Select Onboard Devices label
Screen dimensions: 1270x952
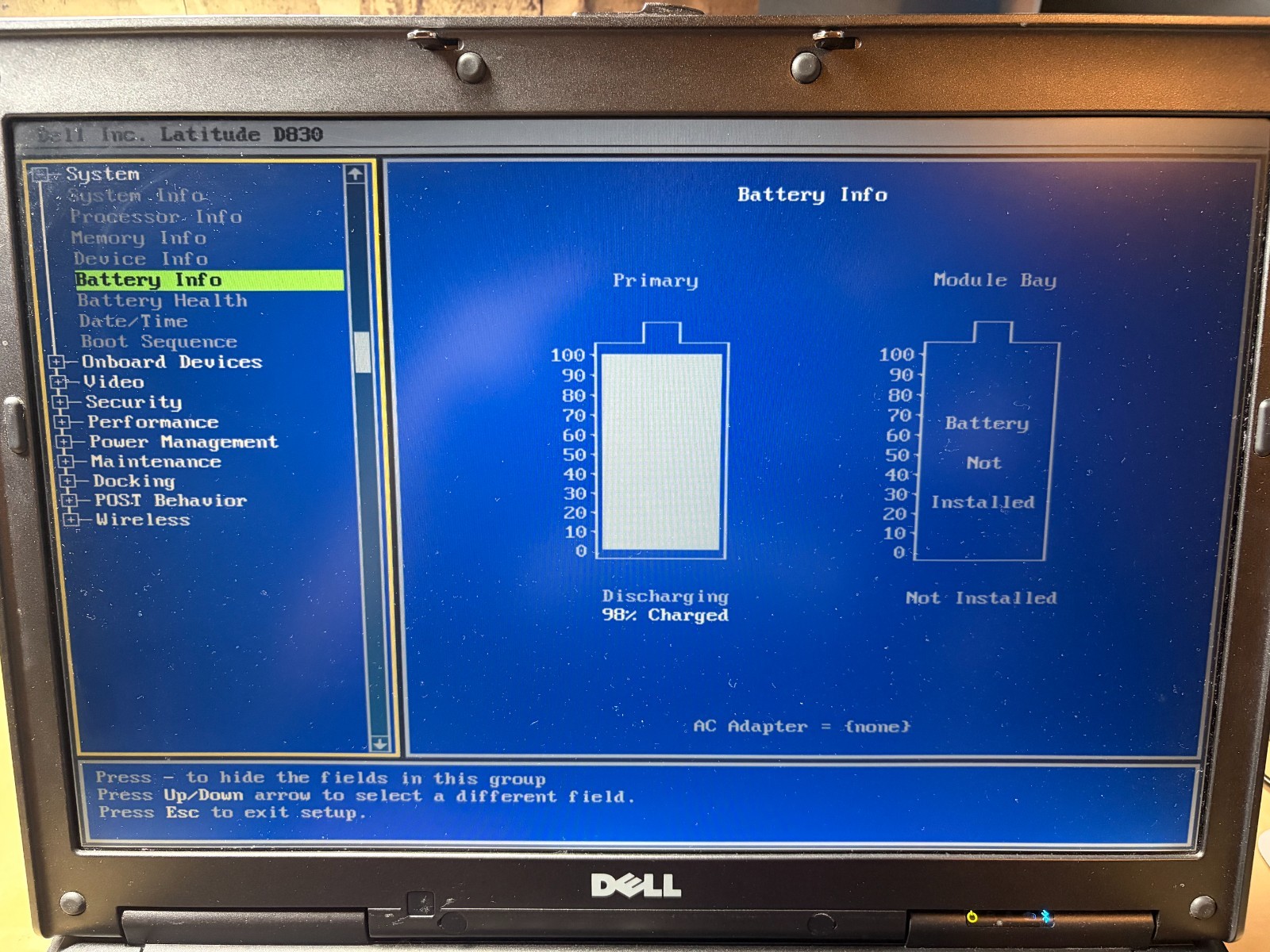click(172, 363)
